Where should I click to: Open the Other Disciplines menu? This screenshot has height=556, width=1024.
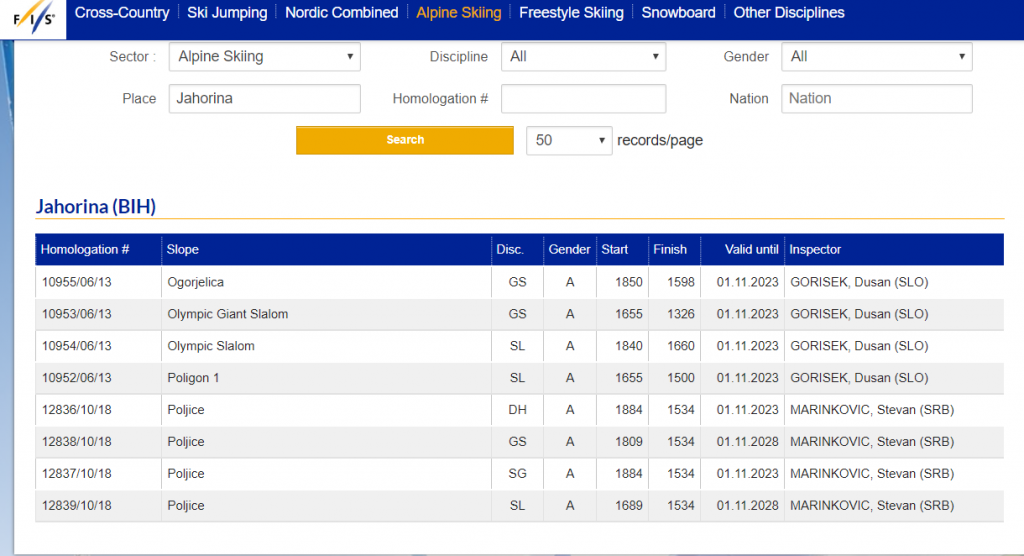[x=788, y=13]
